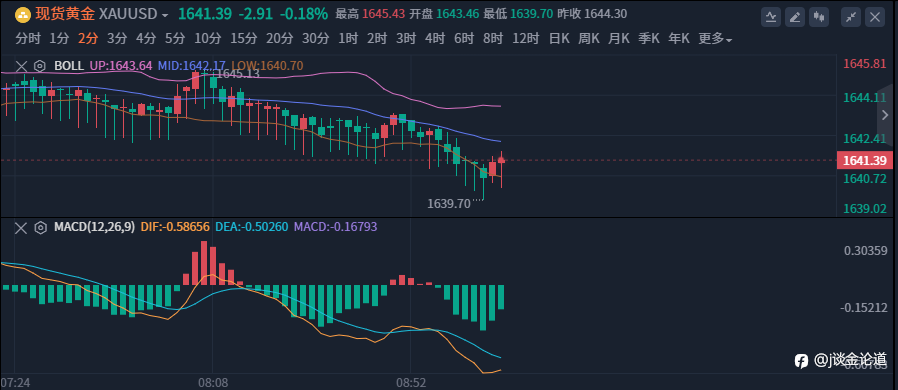This screenshot has height=390, width=898.
Task: Switch to 1分 timeframe
Action: pos(60,39)
